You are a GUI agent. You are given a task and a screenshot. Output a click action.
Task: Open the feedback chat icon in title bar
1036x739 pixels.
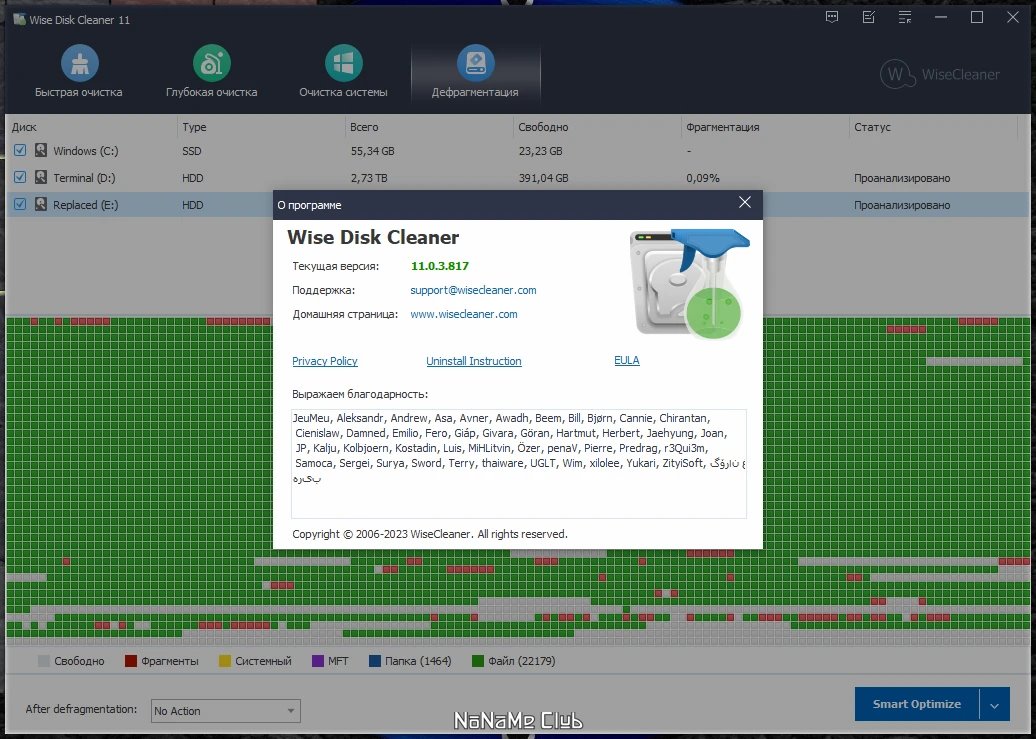pos(832,18)
